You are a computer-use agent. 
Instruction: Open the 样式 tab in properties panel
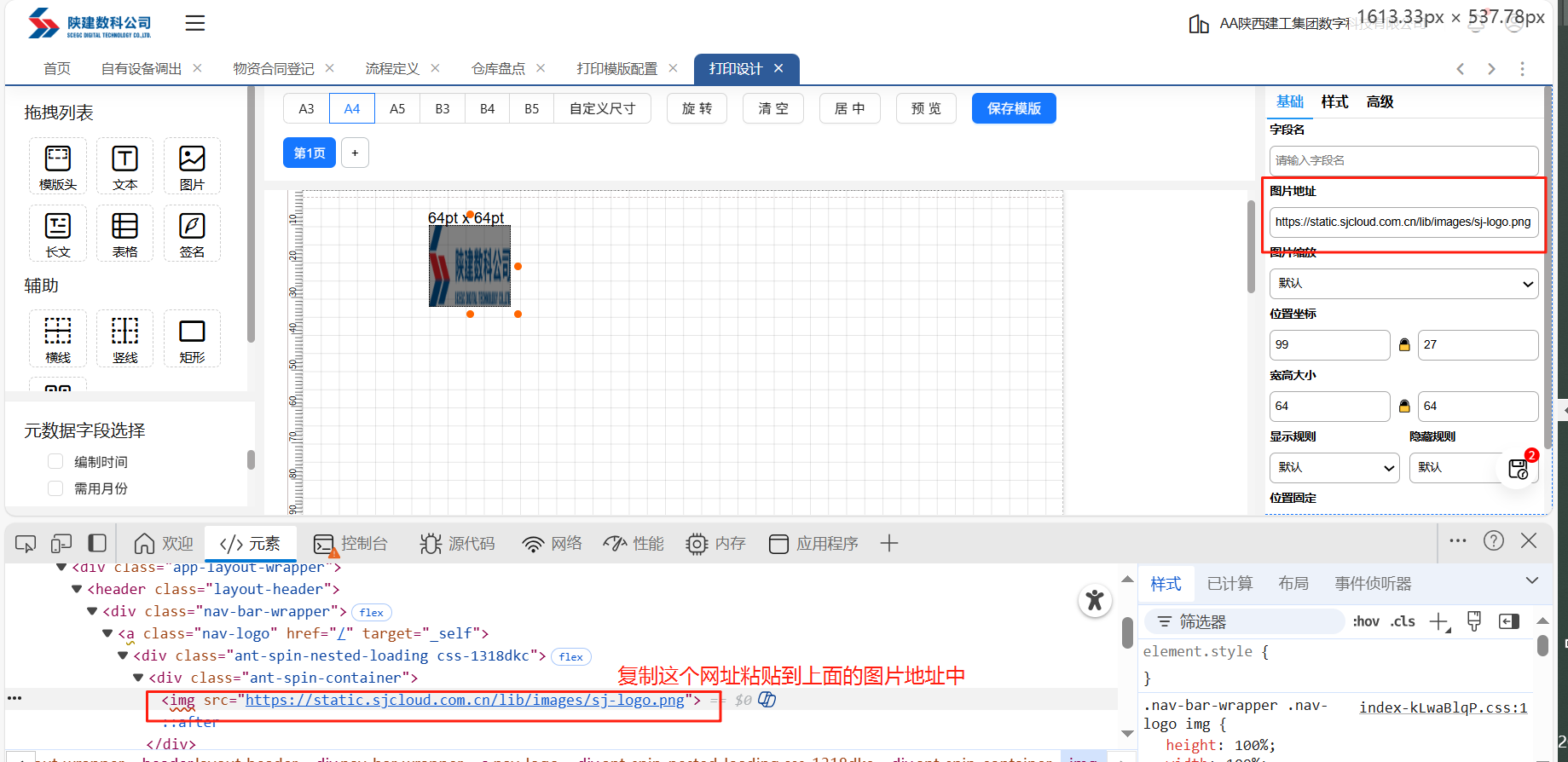pyautogui.click(x=1334, y=102)
